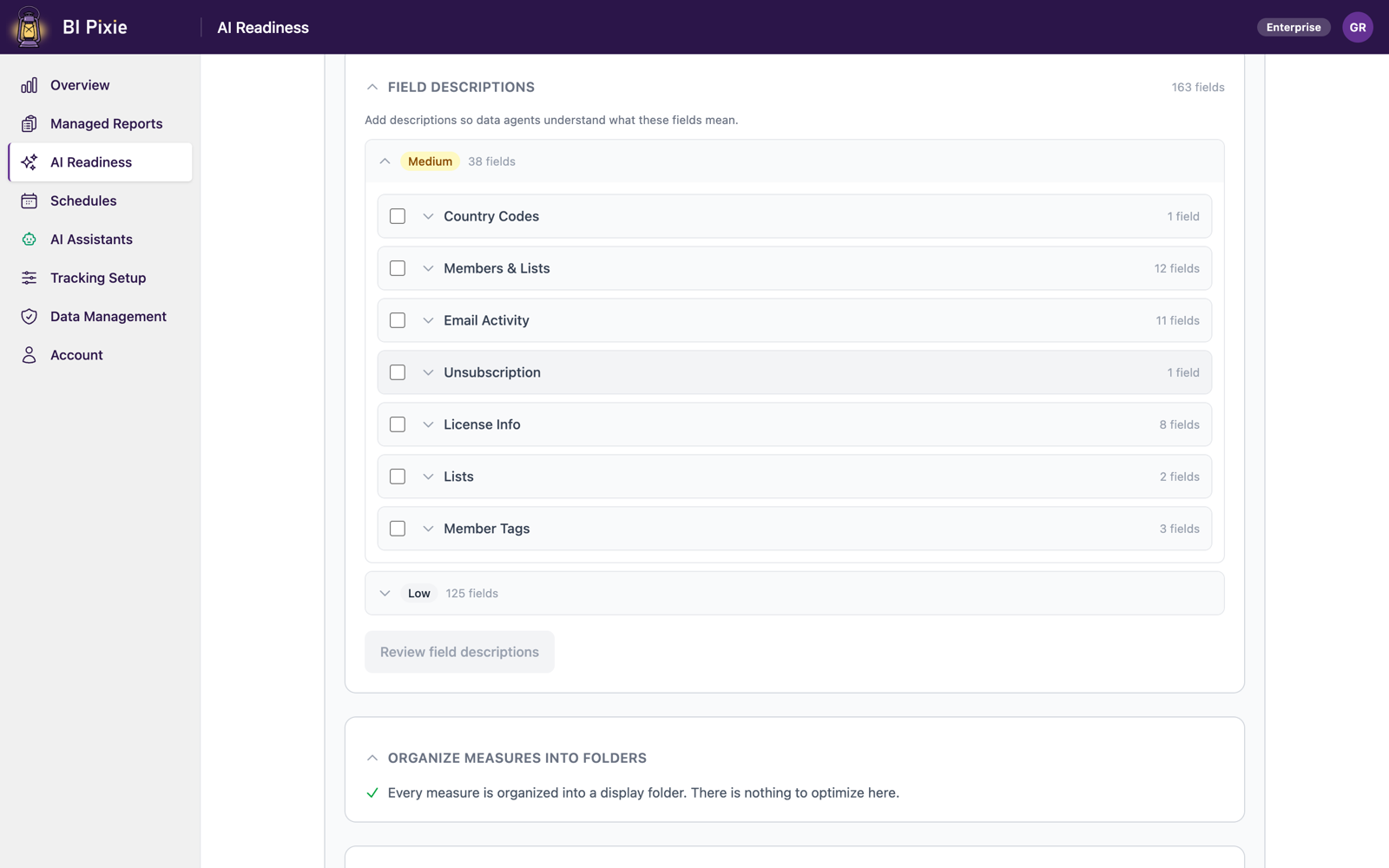Click the Schedules calendar icon

(30, 201)
